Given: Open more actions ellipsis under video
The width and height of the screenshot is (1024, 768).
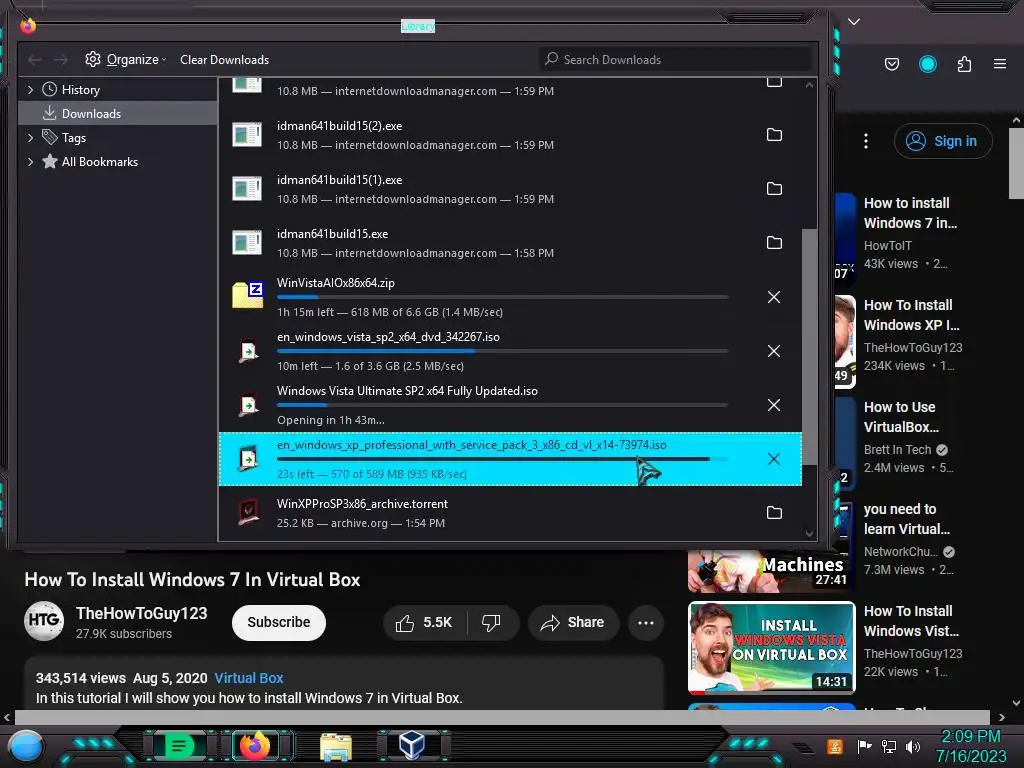Looking at the screenshot, I should pyautogui.click(x=646, y=622).
